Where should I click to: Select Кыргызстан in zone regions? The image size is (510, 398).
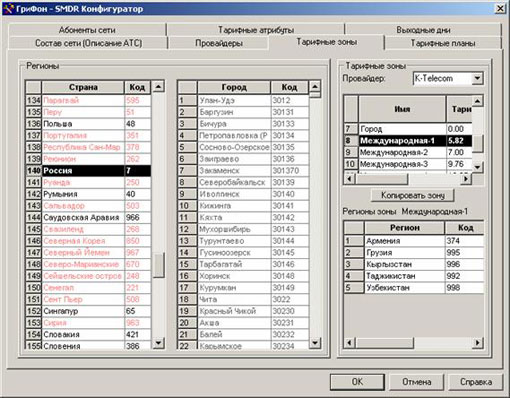(x=414, y=264)
